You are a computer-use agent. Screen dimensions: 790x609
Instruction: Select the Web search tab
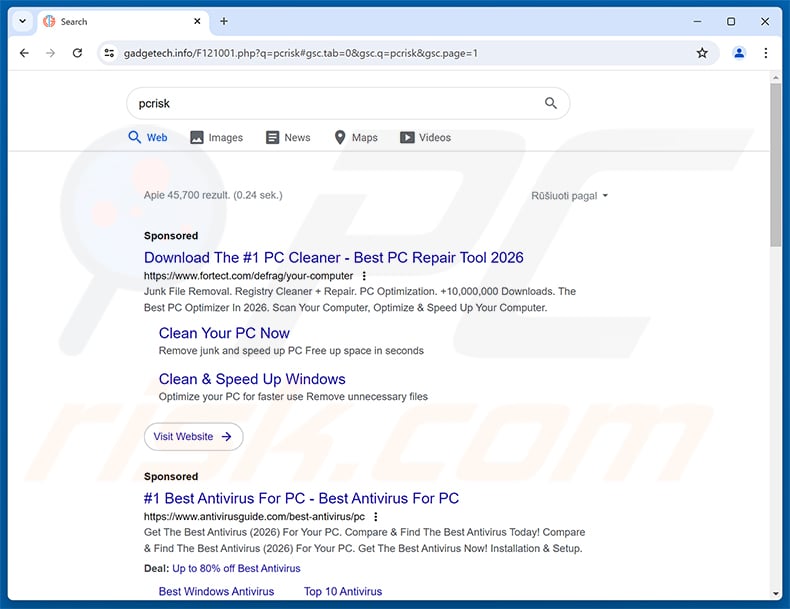[148, 137]
